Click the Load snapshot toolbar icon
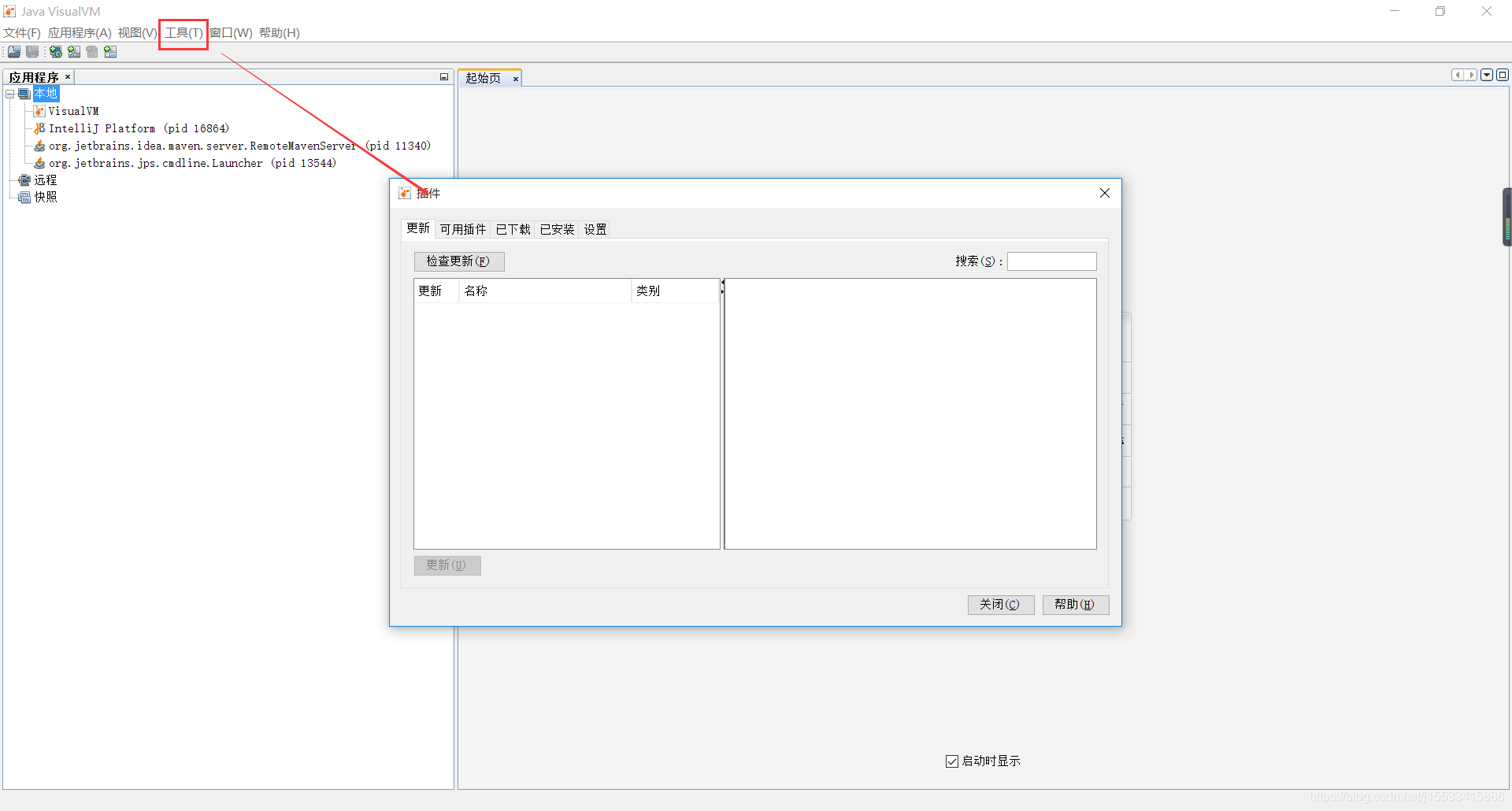This screenshot has height=811, width=1512. (x=14, y=52)
